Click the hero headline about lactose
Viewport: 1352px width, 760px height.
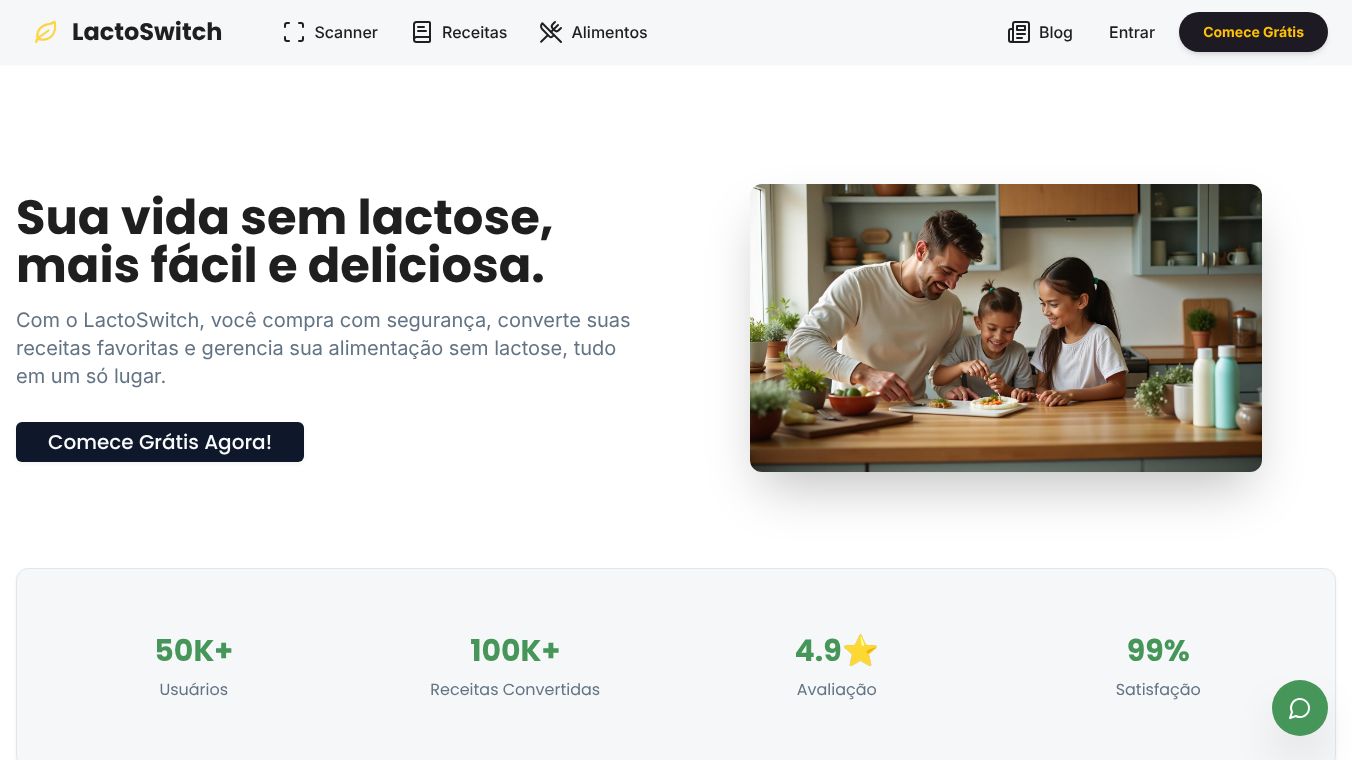point(285,241)
